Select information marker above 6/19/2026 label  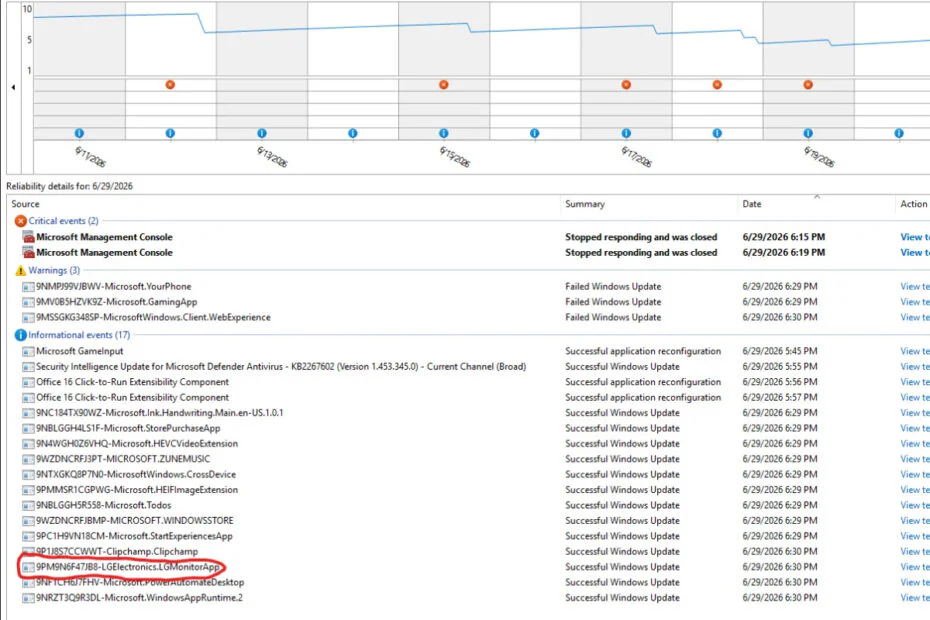click(808, 133)
